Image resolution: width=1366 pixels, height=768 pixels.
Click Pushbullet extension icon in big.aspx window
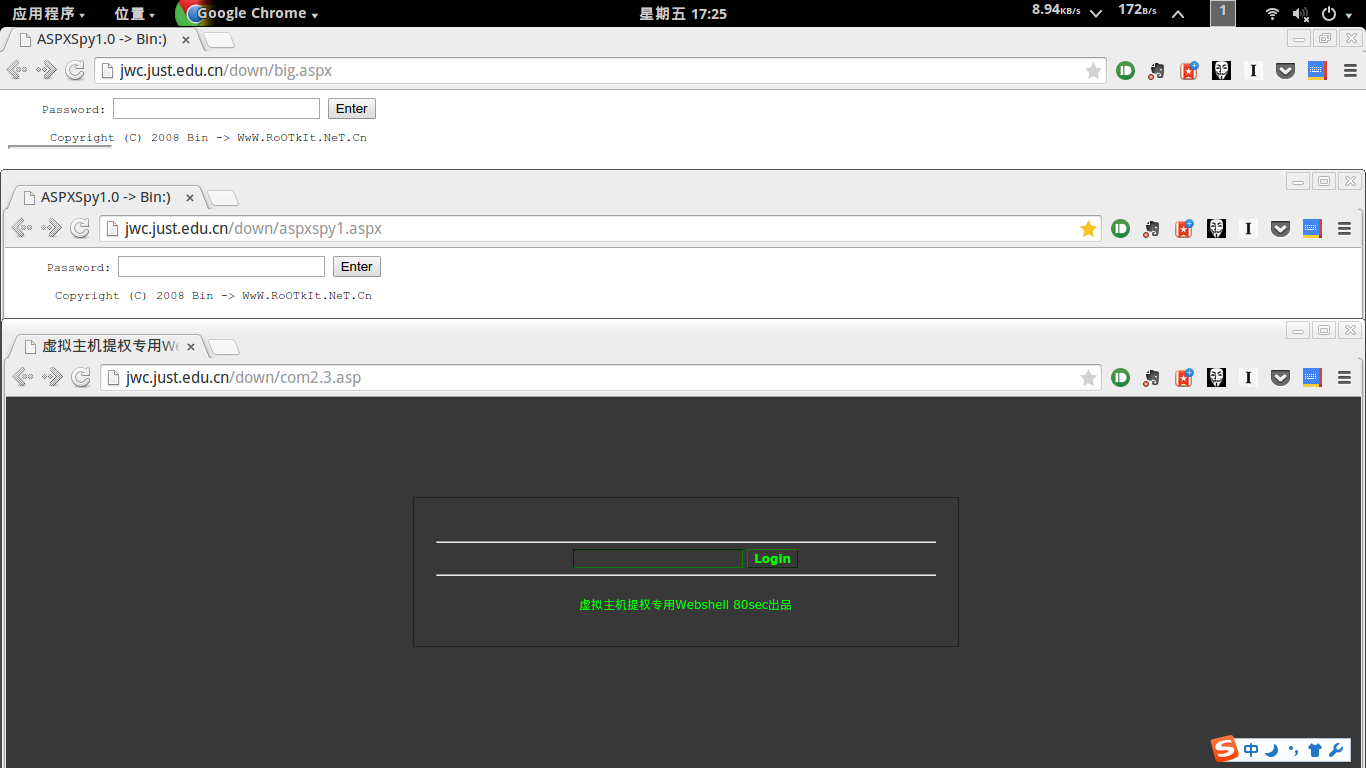tap(1125, 70)
